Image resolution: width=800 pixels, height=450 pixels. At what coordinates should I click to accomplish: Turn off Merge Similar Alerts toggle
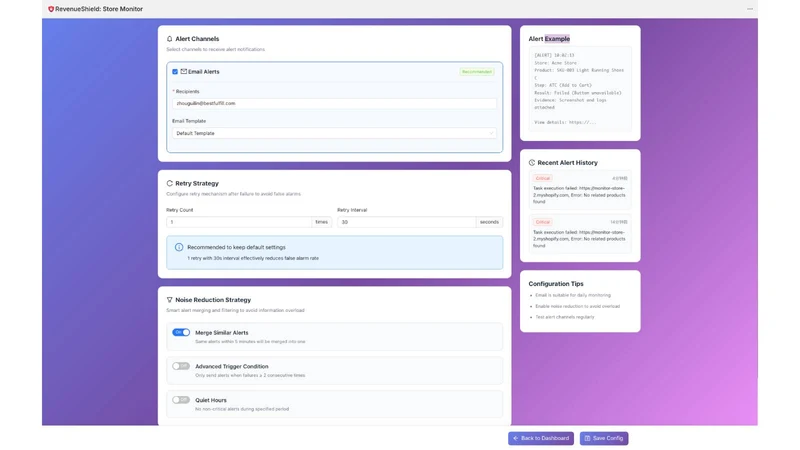coord(181,332)
